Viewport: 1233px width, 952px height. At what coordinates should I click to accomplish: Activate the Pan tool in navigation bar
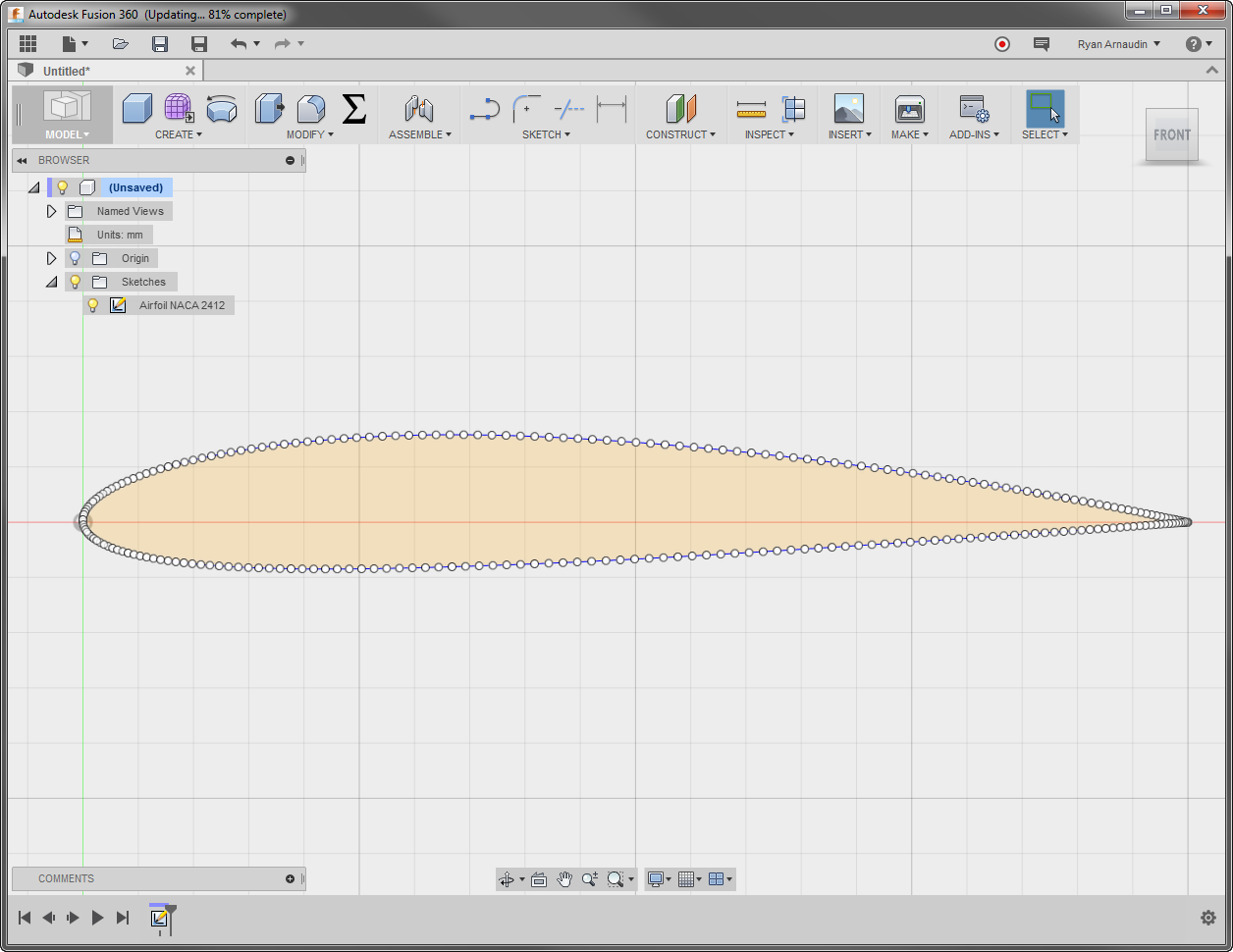point(564,878)
